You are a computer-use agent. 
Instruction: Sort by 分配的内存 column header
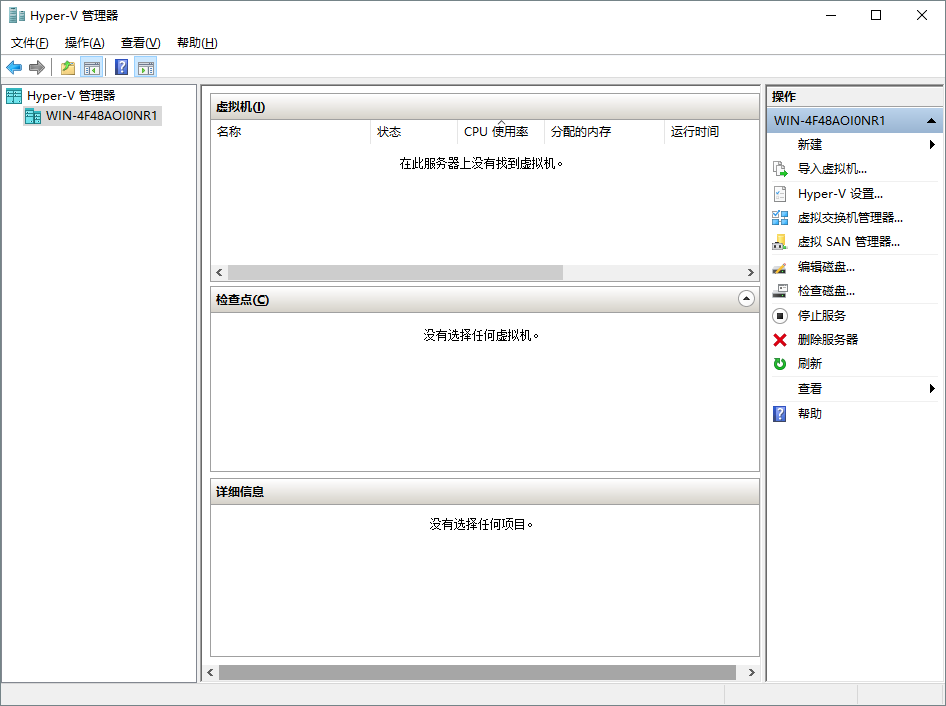point(604,132)
